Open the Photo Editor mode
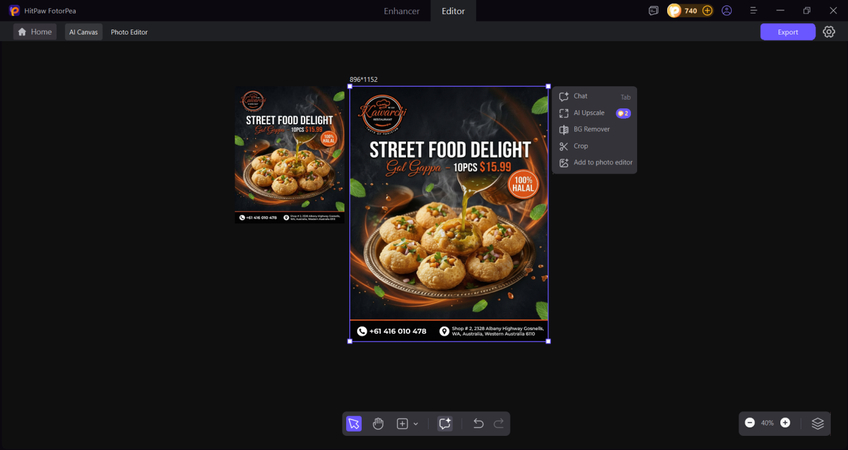The width and height of the screenshot is (848, 450). pyautogui.click(x=129, y=32)
